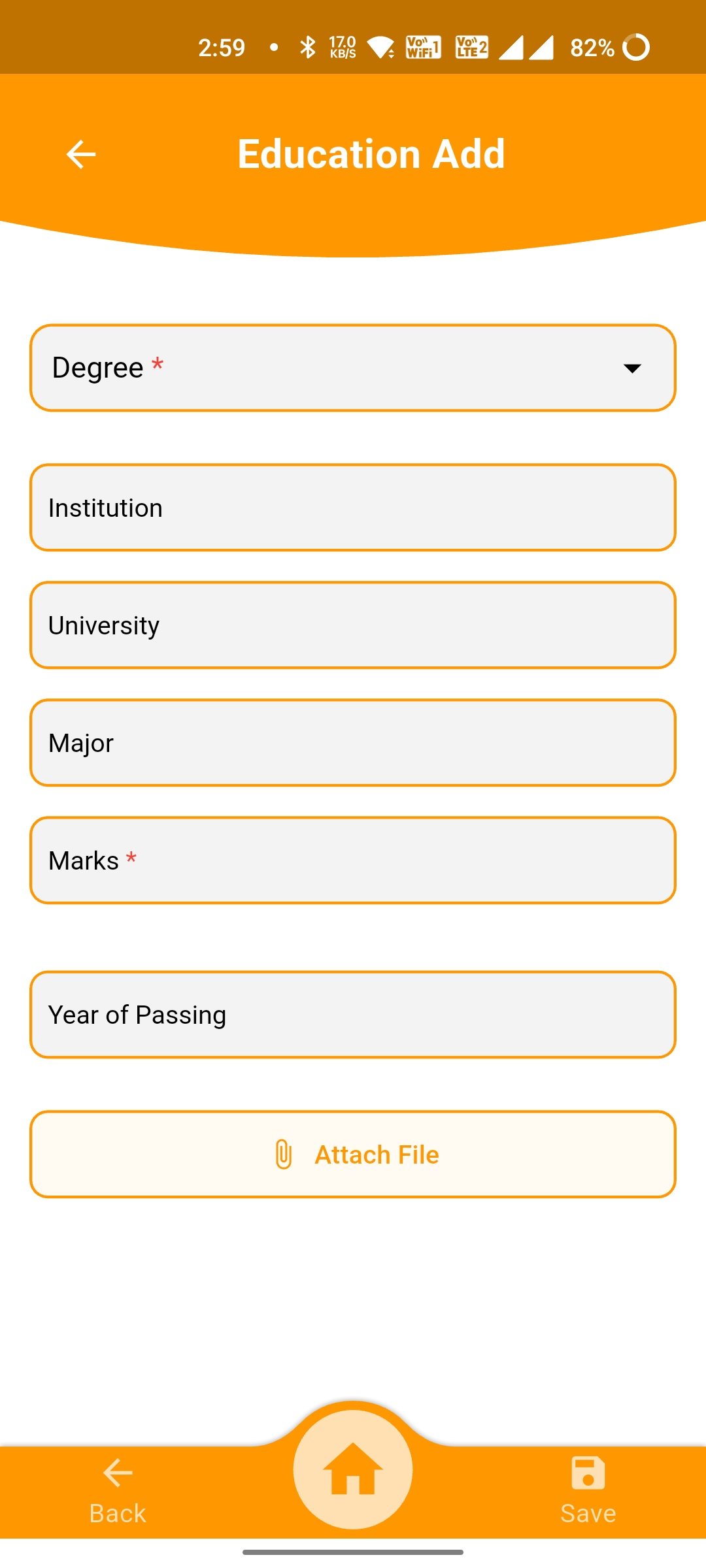Tap the Save floppy disk icon
The image size is (706, 1568).
pyautogui.click(x=588, y=1473)
